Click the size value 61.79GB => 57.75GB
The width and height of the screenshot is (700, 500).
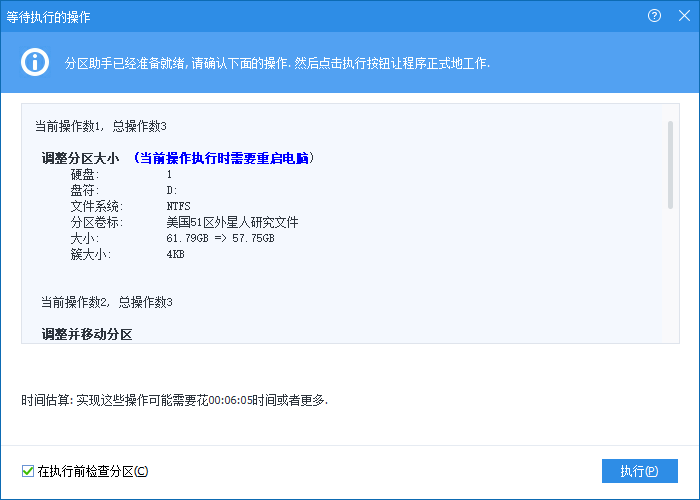tap(221, 238)
